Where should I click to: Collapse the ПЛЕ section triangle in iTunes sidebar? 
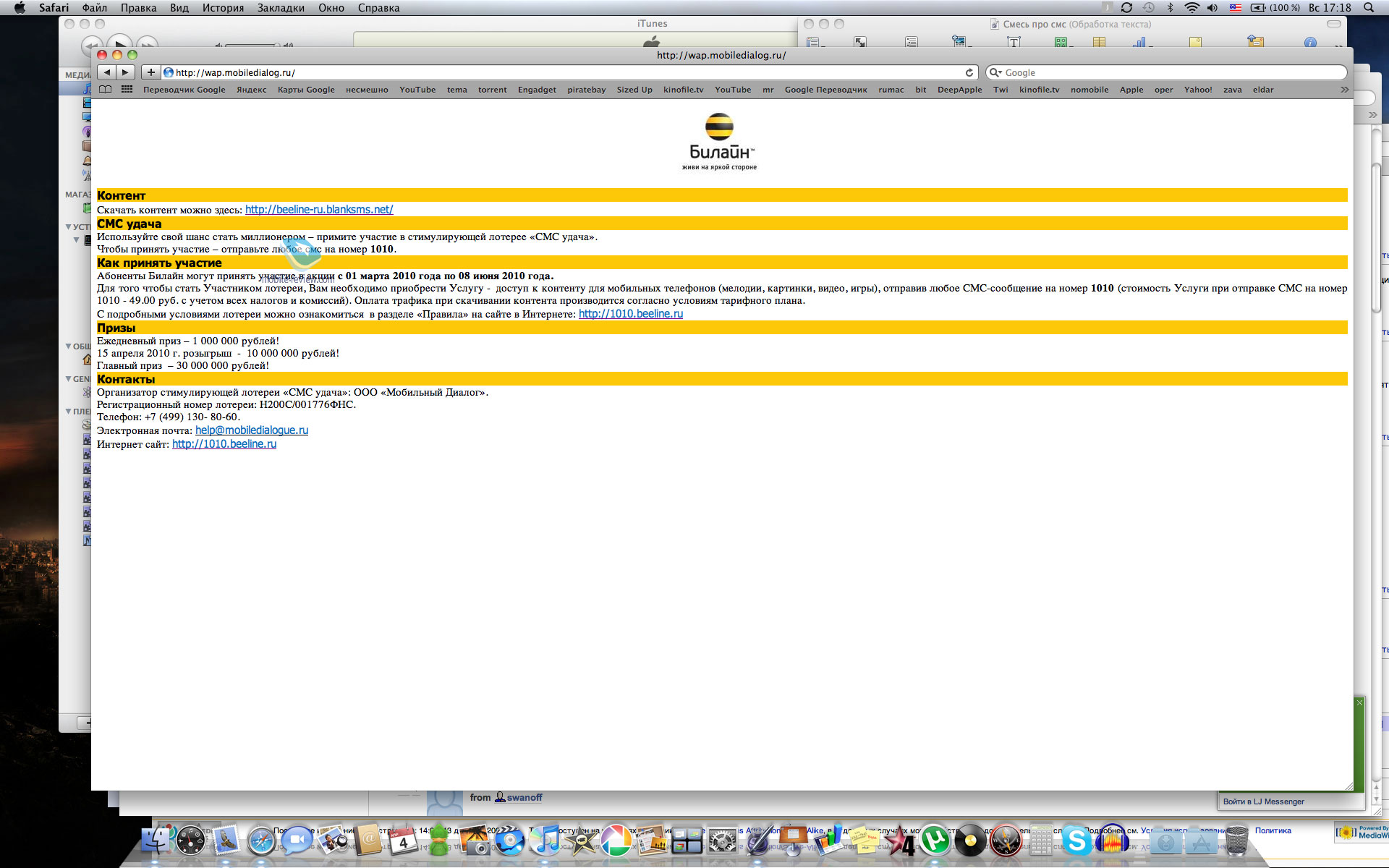click(68, 411)
